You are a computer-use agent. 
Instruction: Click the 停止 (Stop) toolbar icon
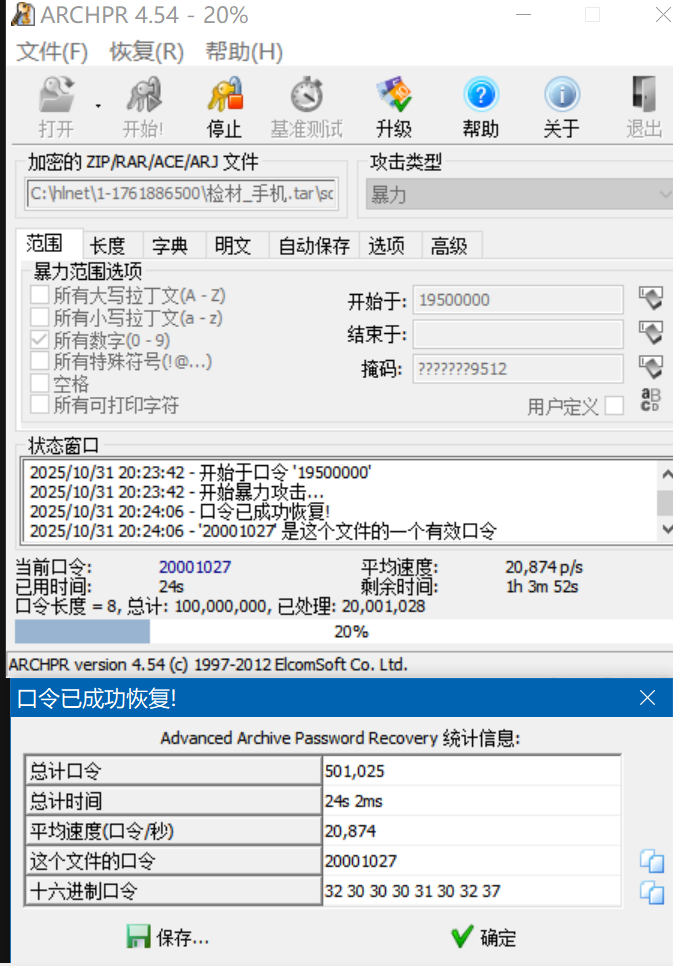click(224, 97)
